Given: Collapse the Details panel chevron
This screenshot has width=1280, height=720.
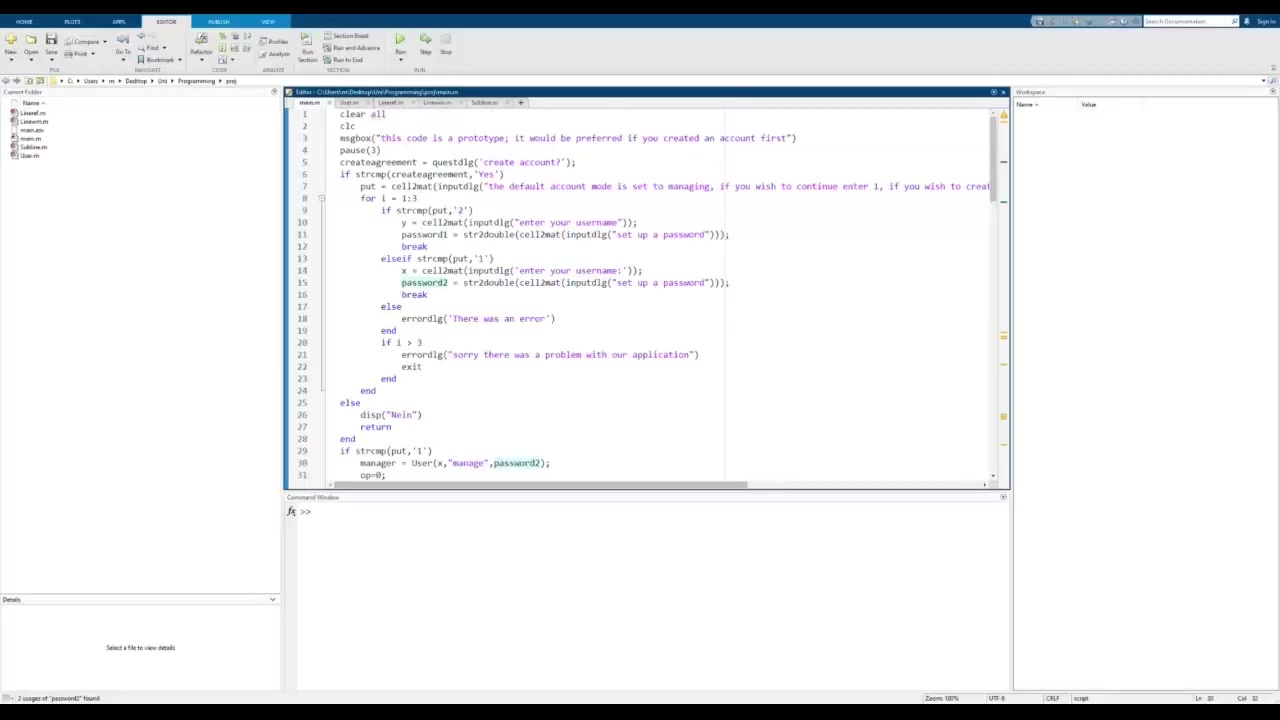Looking at the screenshot, I should pyautogui.click(x=272, y=599).
